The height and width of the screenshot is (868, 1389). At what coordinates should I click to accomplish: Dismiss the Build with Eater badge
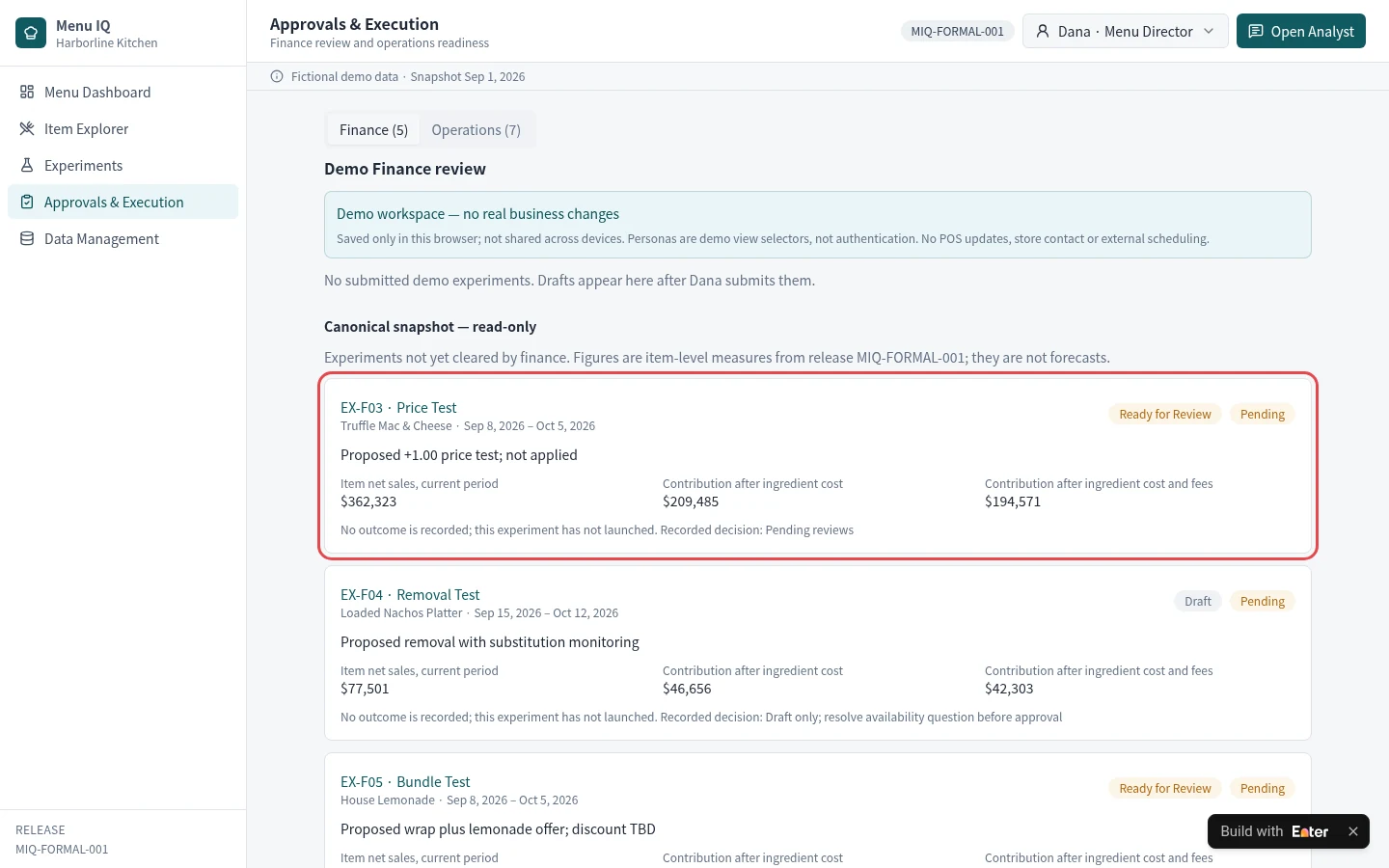click(1353, 831)
